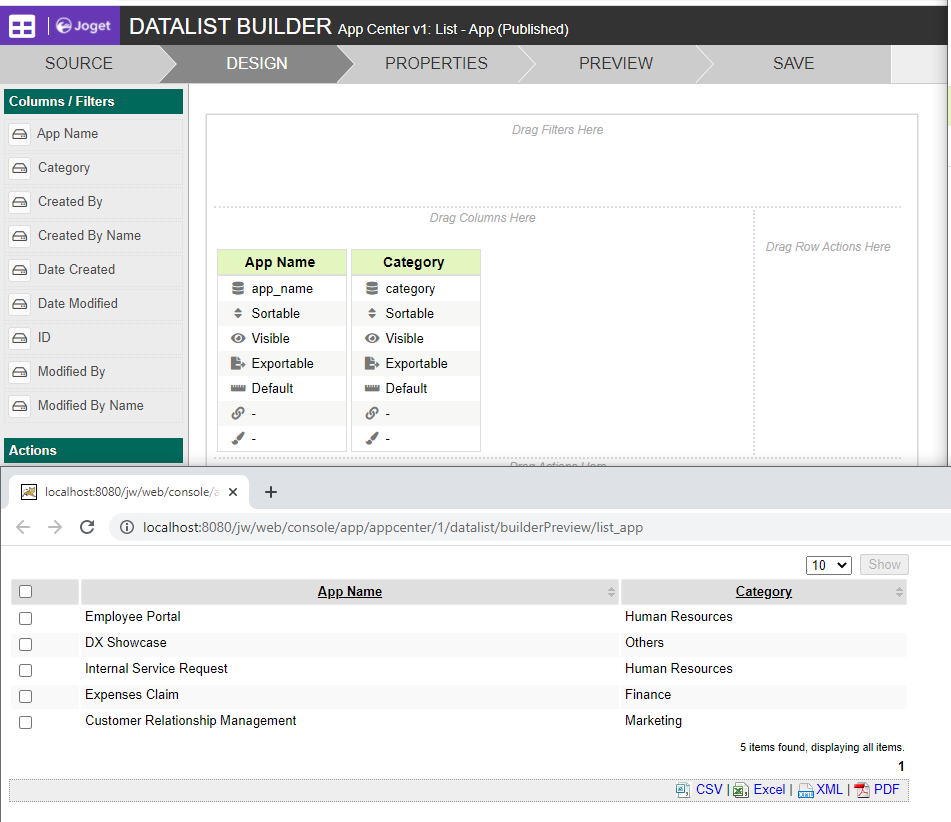951x822 pixels.
Task: Click the paintbrush icon in App Name column
Action: click(237, 438)
